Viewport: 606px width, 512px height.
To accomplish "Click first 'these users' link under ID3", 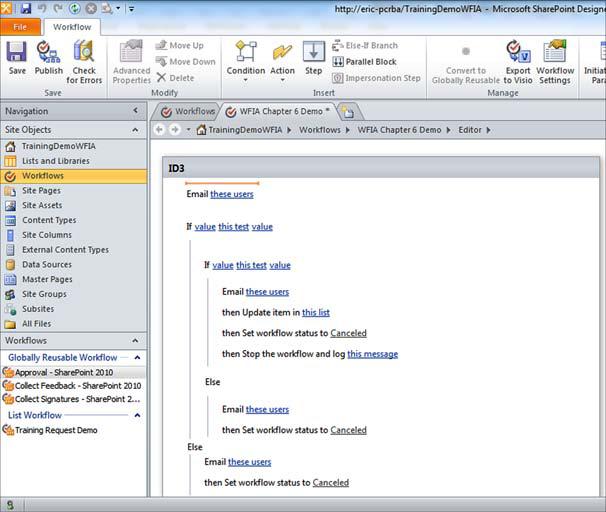I will coord(232,194).
